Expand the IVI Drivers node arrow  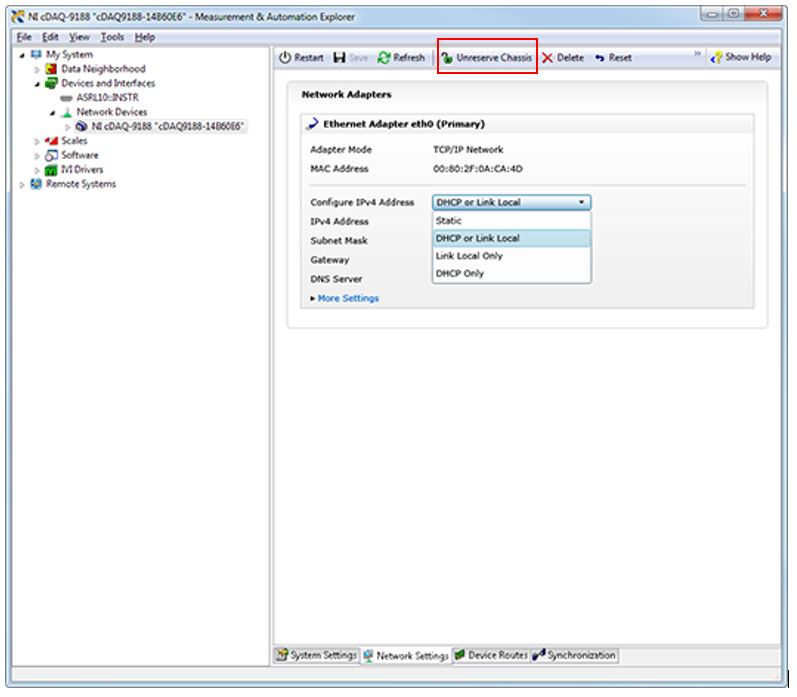pyautogui.click(x=37, y=170)
